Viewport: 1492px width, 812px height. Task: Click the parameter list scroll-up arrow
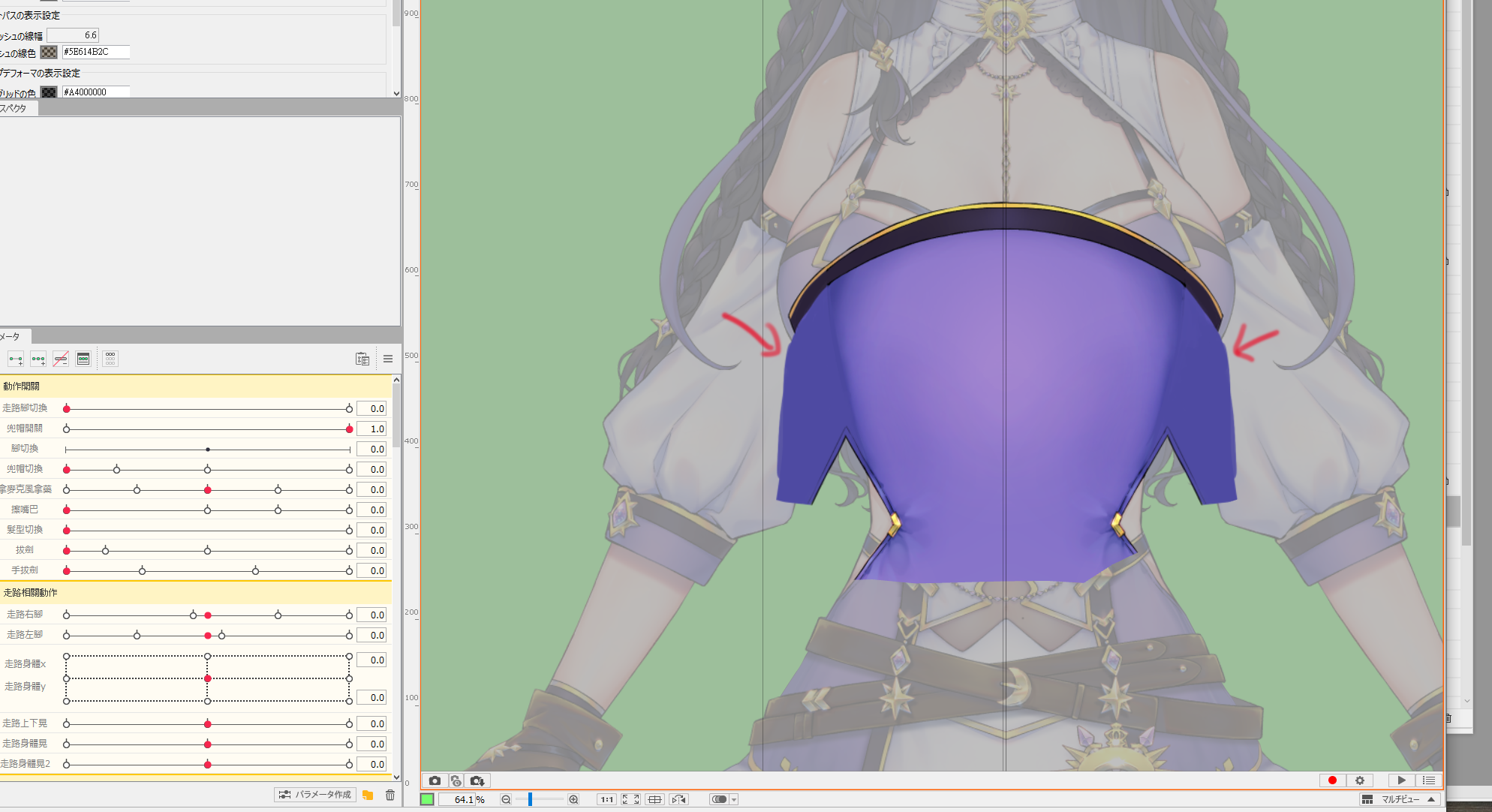(x=396, y=380)
